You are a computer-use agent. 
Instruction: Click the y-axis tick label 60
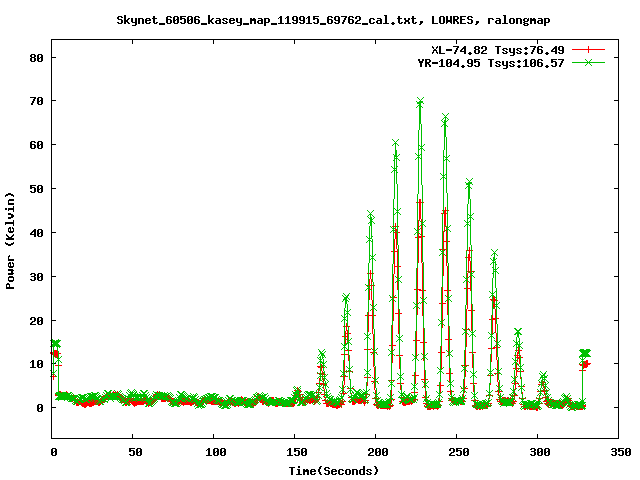pos(37,145)
